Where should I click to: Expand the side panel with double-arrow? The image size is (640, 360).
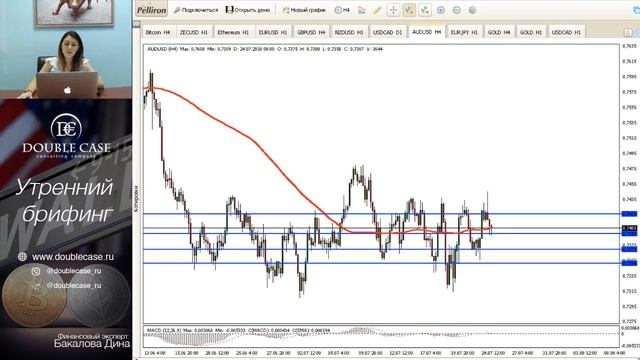coord(136,24)
